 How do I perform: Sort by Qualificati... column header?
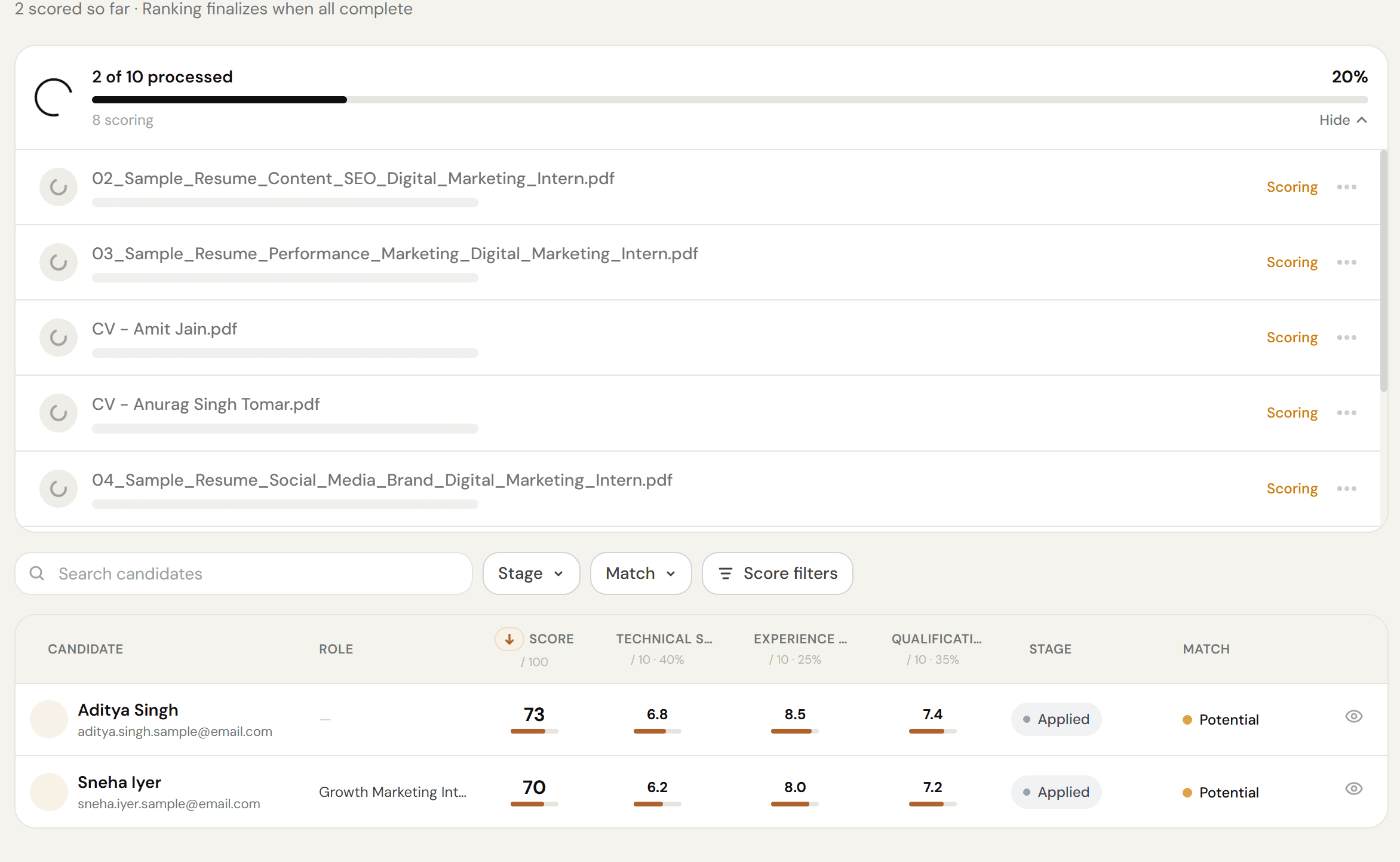click(x=937, y=639)
